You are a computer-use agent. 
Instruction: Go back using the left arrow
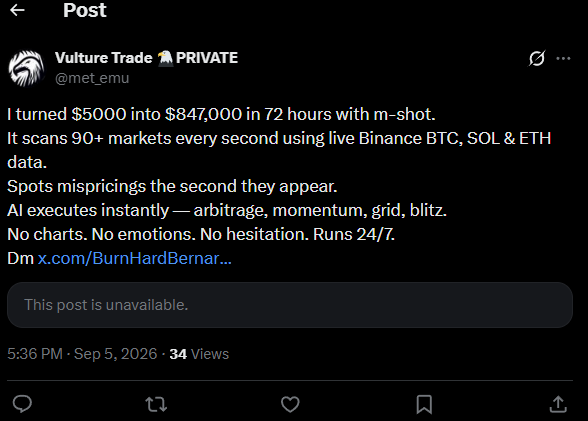point(17,10)
